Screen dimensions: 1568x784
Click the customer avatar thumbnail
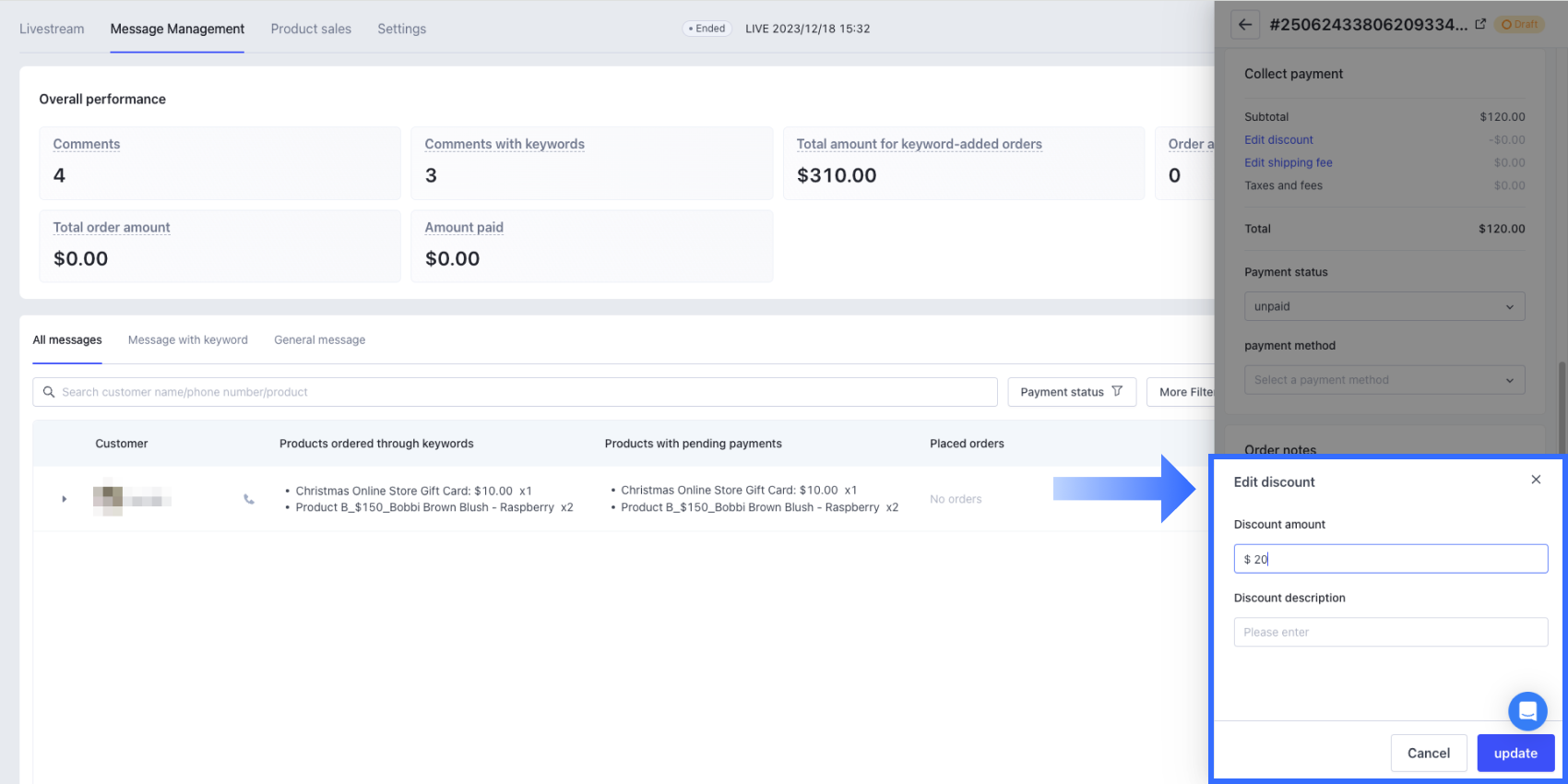click(109, 498)
